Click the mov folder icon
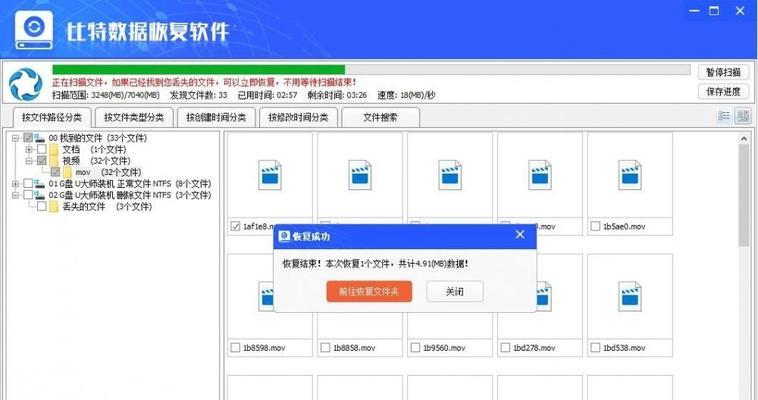This screenshot has width=758, height=400. [x=67, y=172]
